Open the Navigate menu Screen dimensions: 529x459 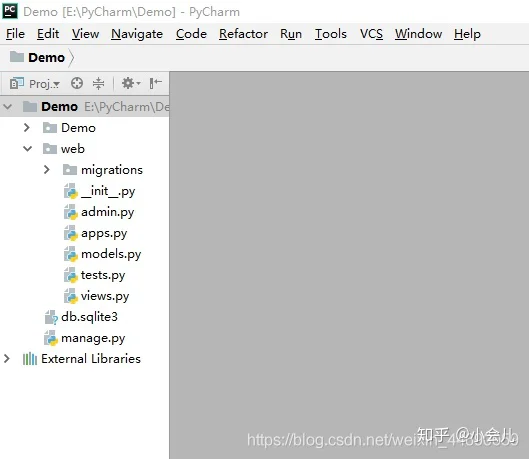pyautogui.click(x=137, y=34)
